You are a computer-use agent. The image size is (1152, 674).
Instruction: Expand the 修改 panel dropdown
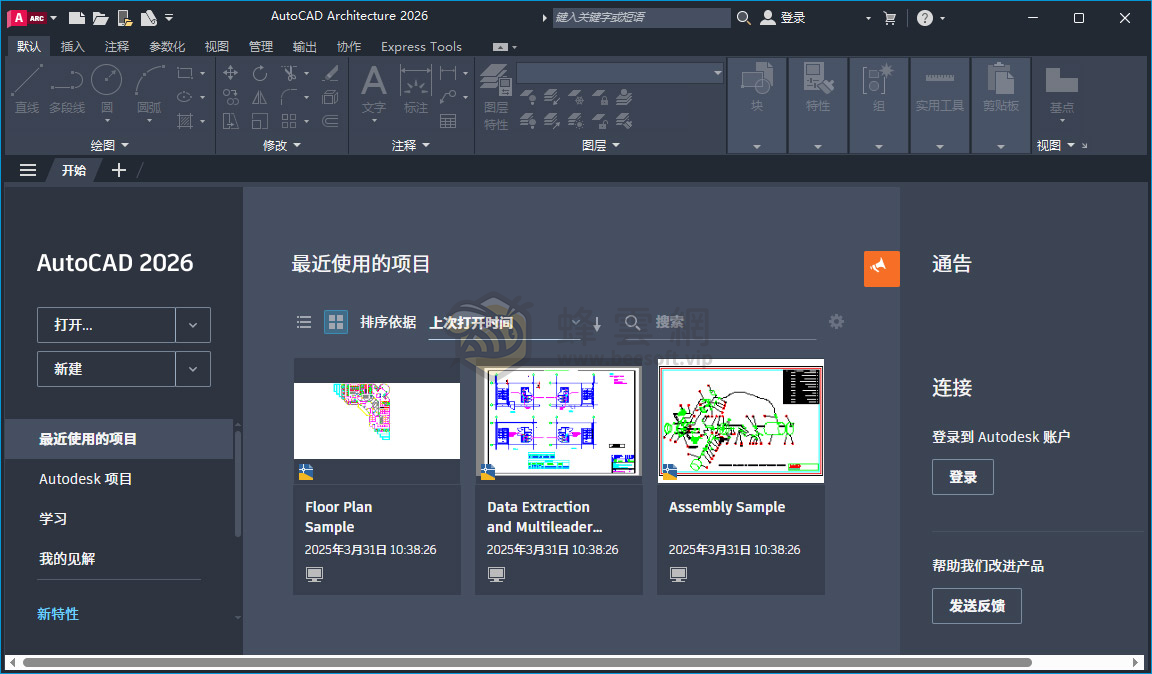click(x=282, y=146)
